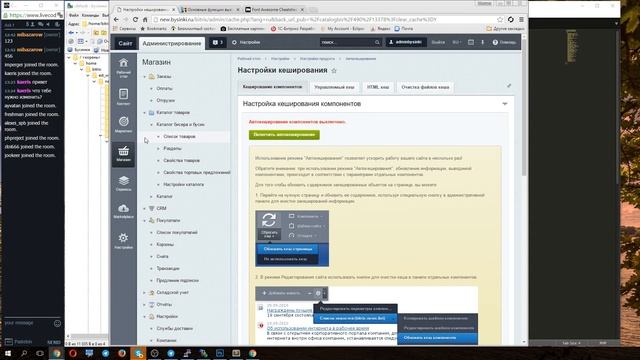Switch to the HTML кеш tab
The width and height of the screenshot is (640, 360).
378,87
